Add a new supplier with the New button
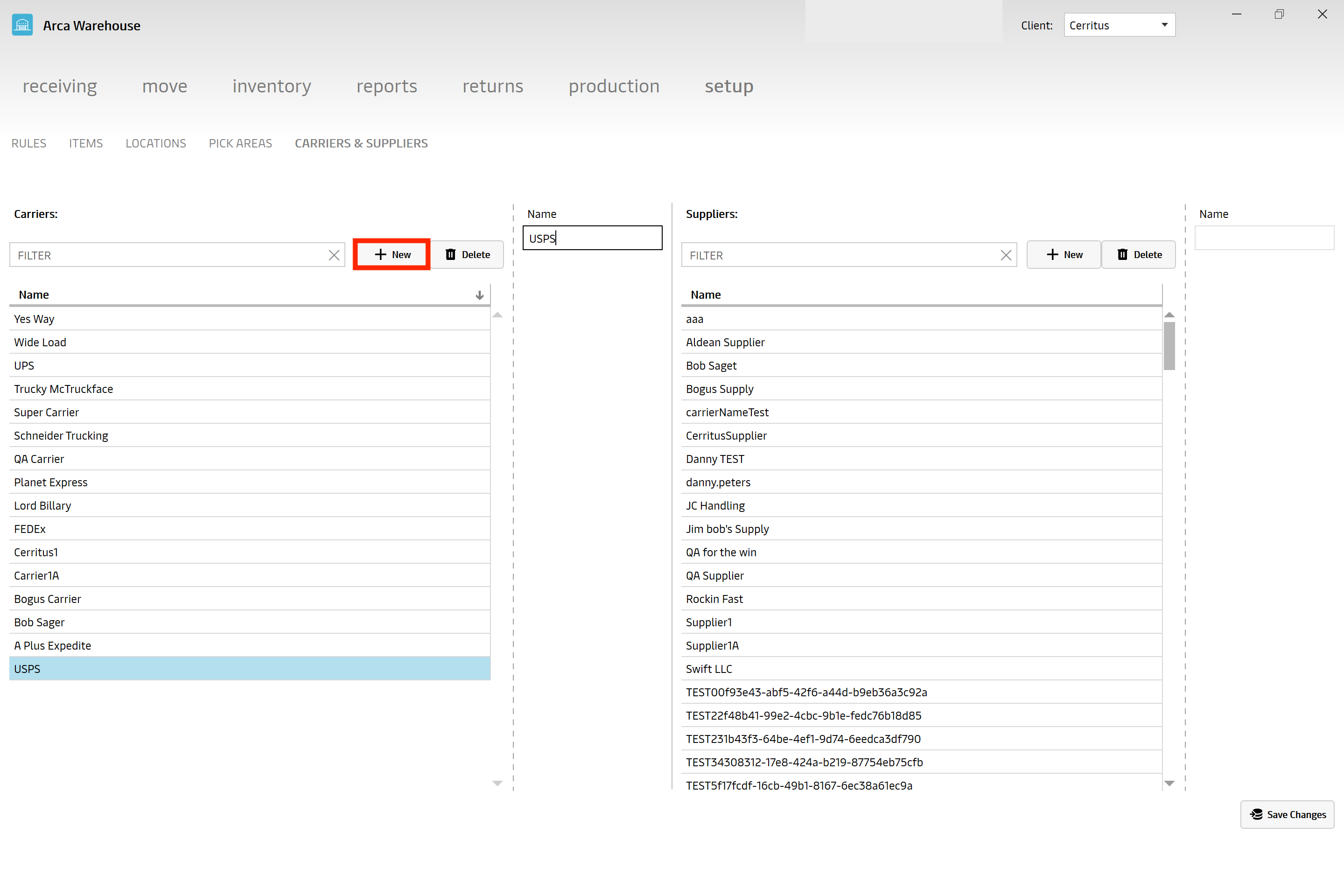This screenshot has width=1344, height=896. coord(1064,254)
